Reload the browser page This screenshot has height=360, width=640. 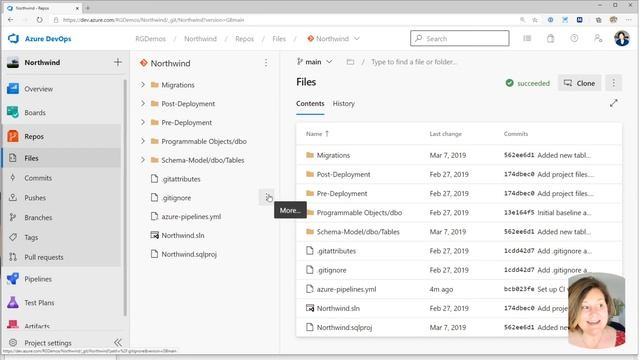39,20
